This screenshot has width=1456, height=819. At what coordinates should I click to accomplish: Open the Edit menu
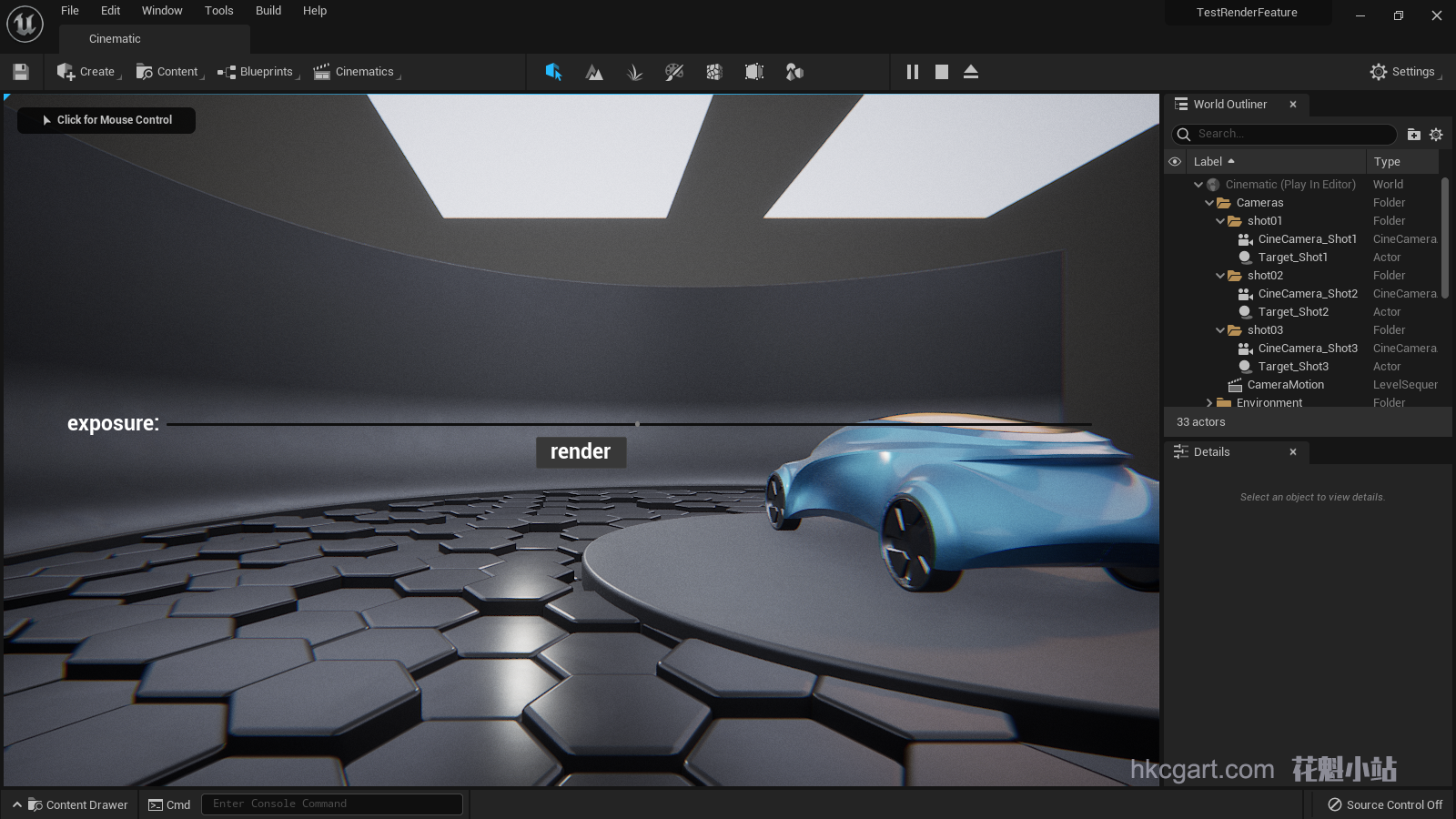pos(110,11)
